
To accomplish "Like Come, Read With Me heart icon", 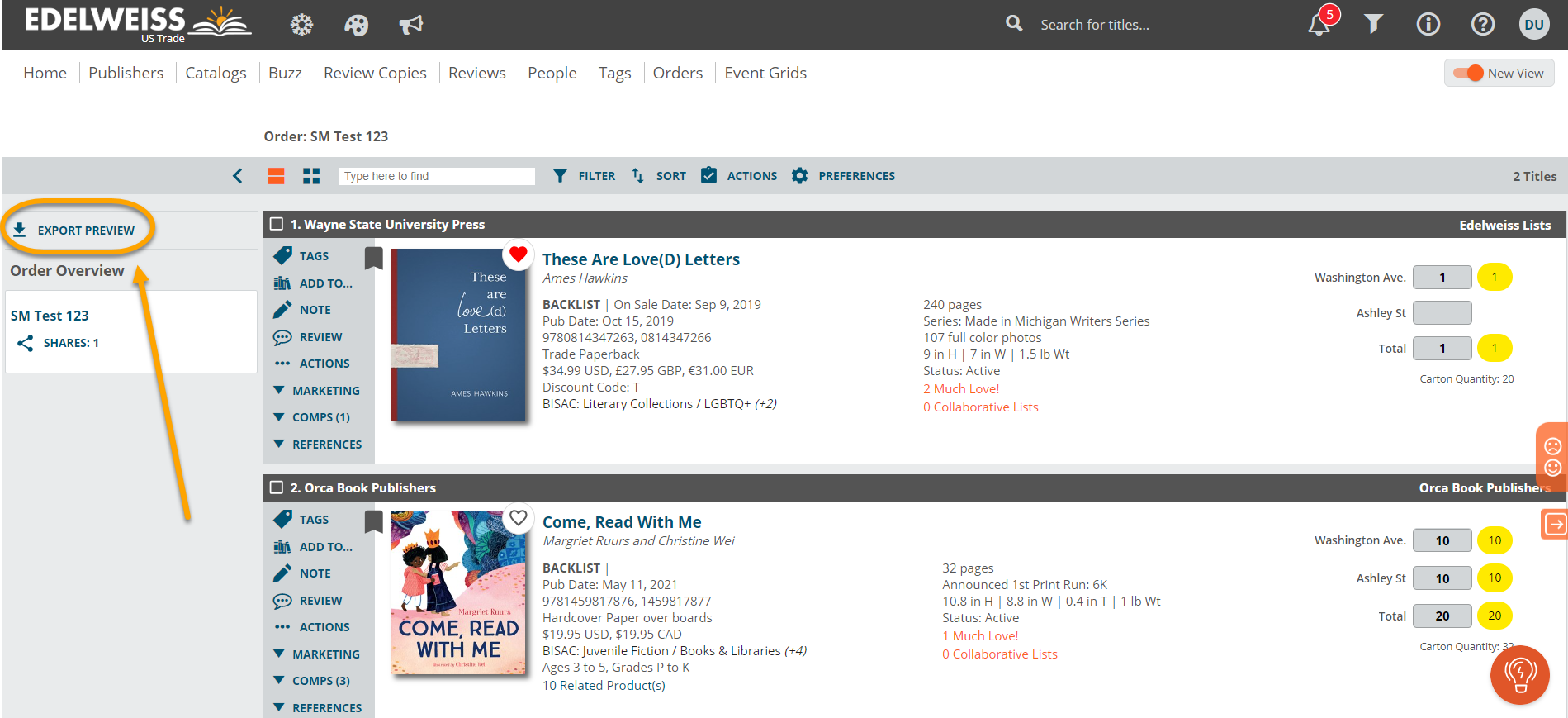I will [x=518, y=518].
